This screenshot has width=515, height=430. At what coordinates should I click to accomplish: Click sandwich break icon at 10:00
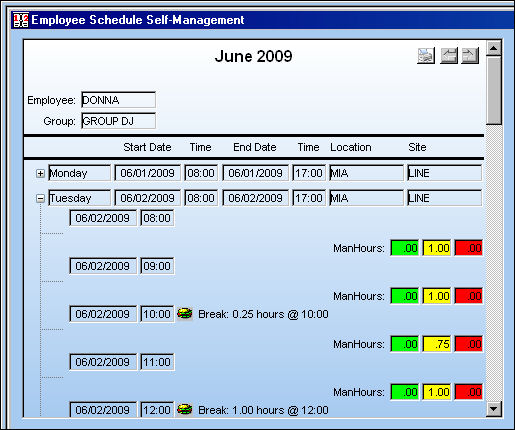[184, 314]
